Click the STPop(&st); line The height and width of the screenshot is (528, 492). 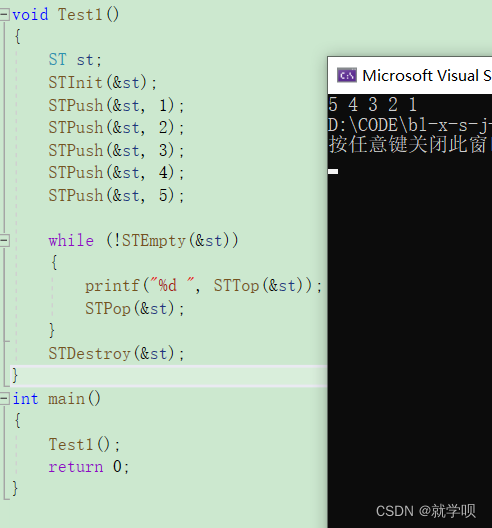coord(134,308)
